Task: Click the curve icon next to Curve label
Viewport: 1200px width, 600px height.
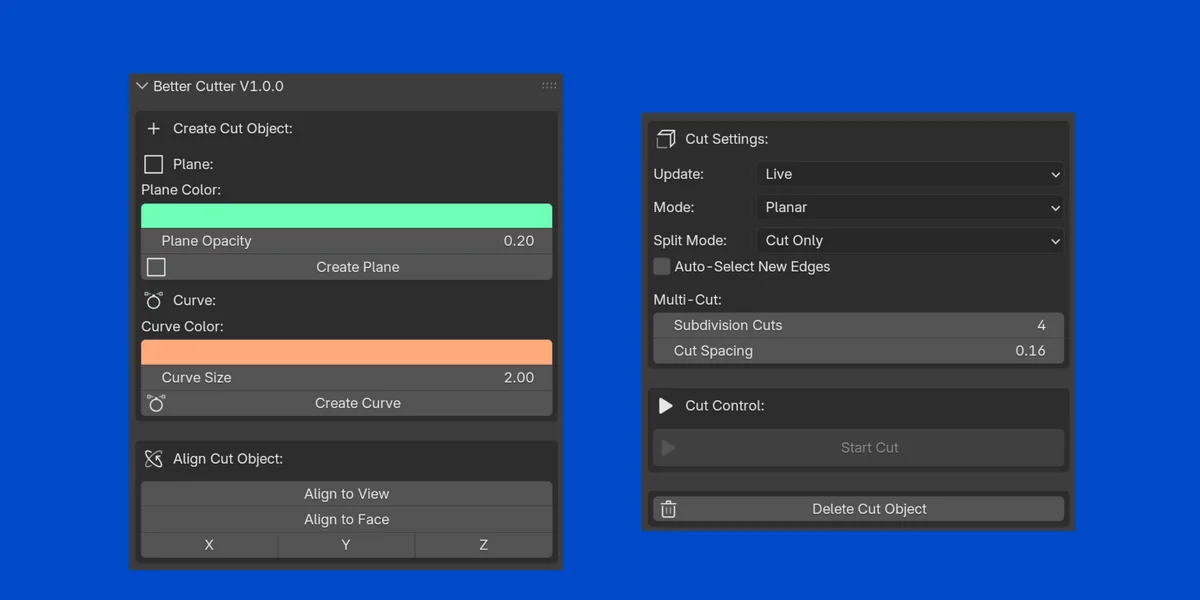Action: pyautogui.click(x=153, y=300)
